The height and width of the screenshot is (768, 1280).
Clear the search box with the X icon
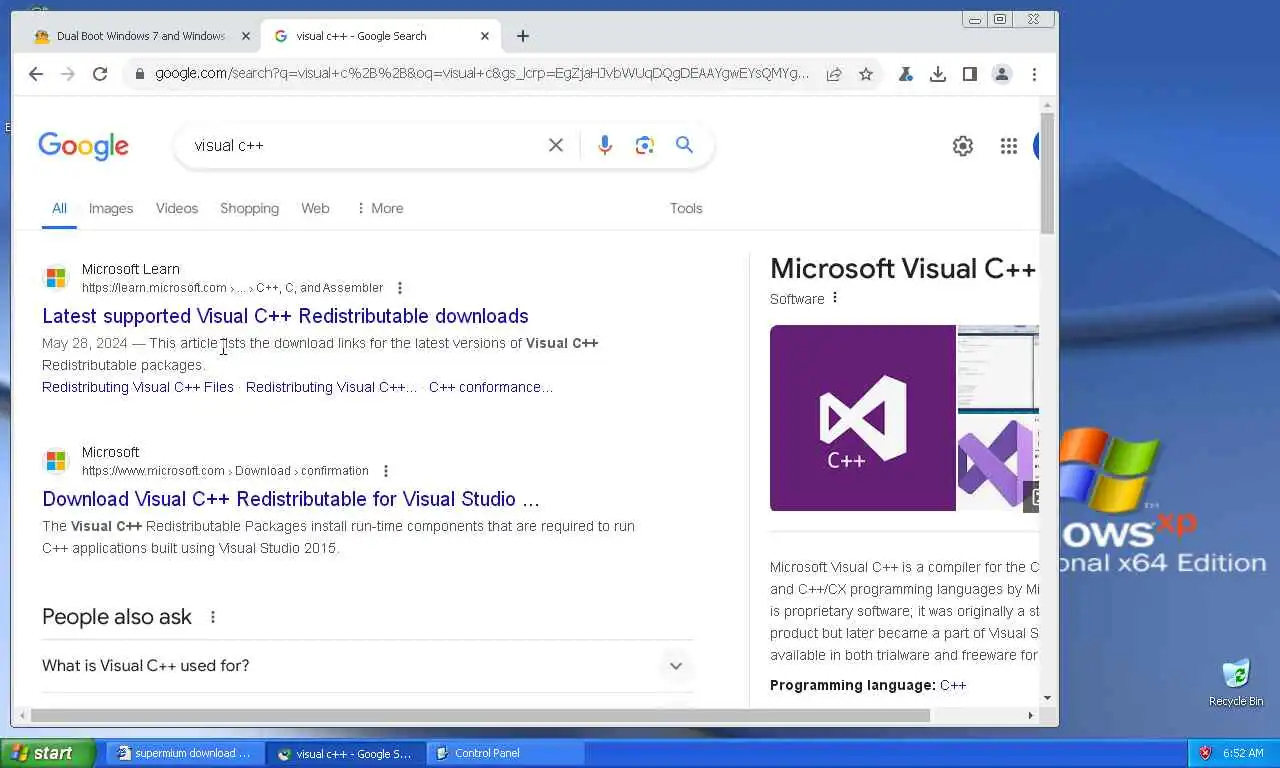556,145
